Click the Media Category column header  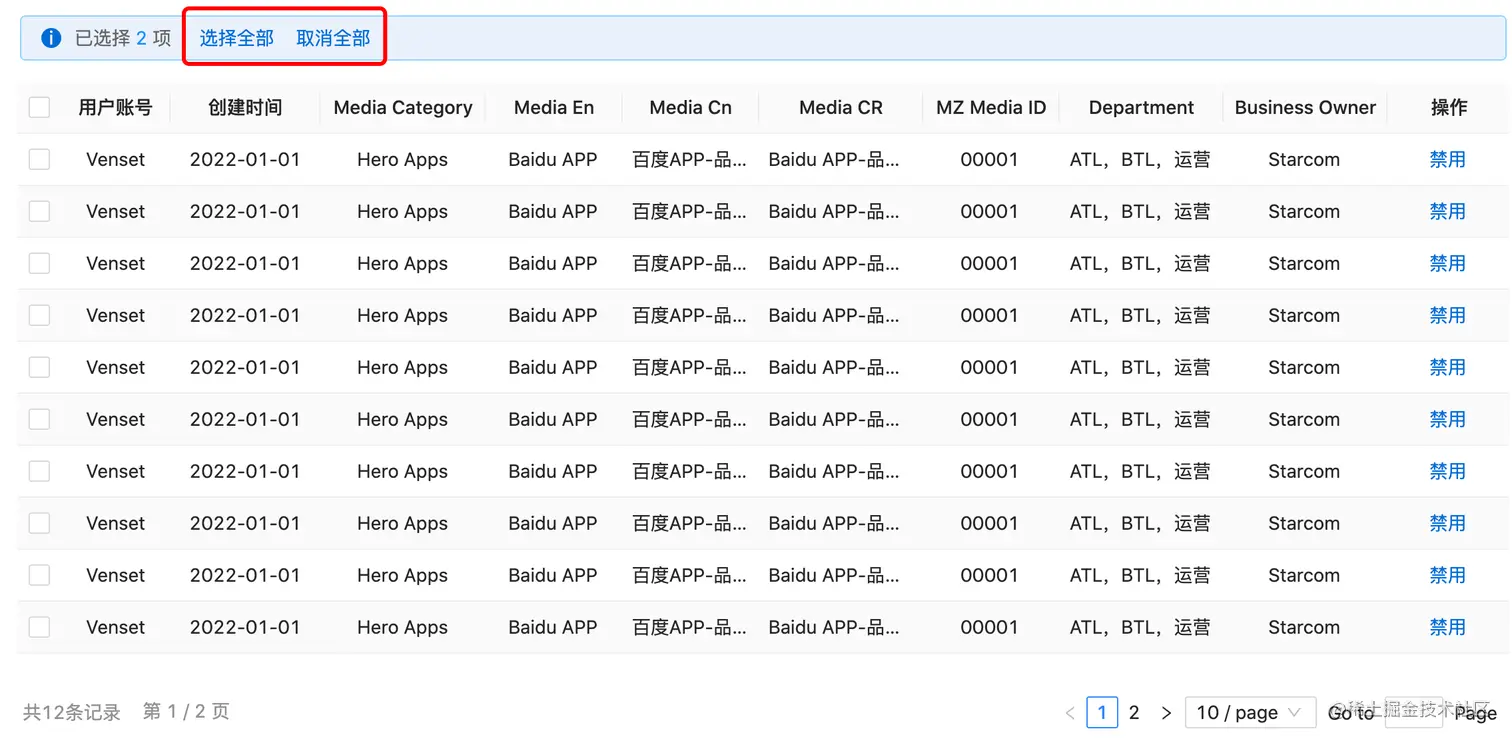tap(403, 107)
